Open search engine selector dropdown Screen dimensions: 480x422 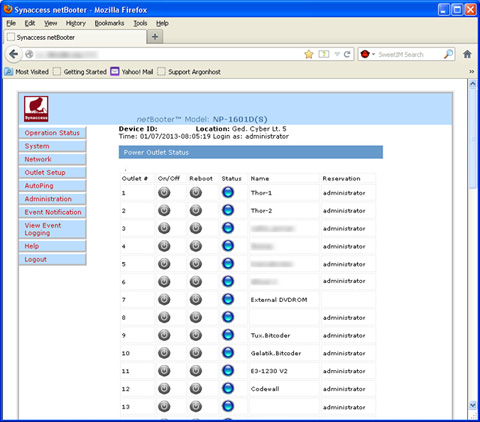(x=368, y=54)
